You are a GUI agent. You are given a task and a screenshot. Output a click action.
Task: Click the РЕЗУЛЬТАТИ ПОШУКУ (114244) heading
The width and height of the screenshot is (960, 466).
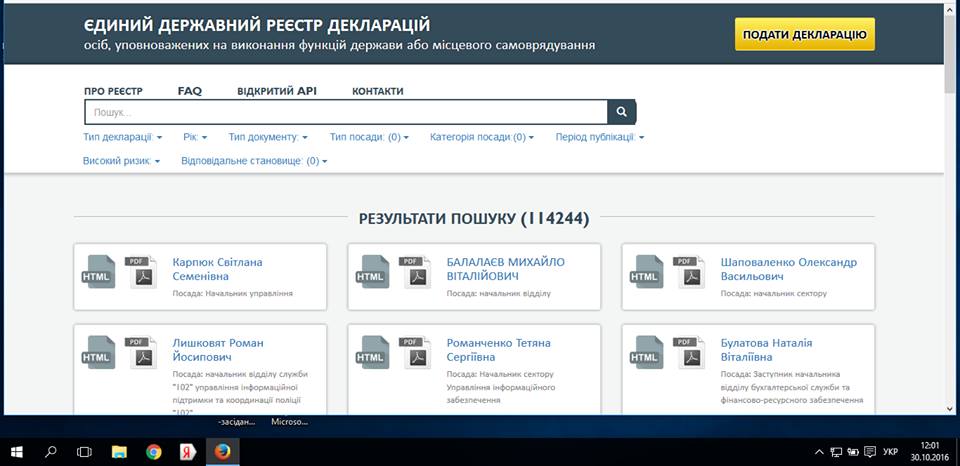pyautogui.click(x=474, y=219)
